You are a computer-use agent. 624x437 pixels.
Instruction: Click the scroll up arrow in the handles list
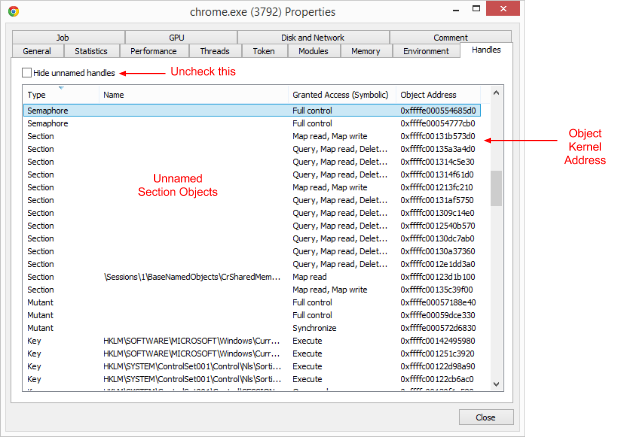click(x=496, y=93)
